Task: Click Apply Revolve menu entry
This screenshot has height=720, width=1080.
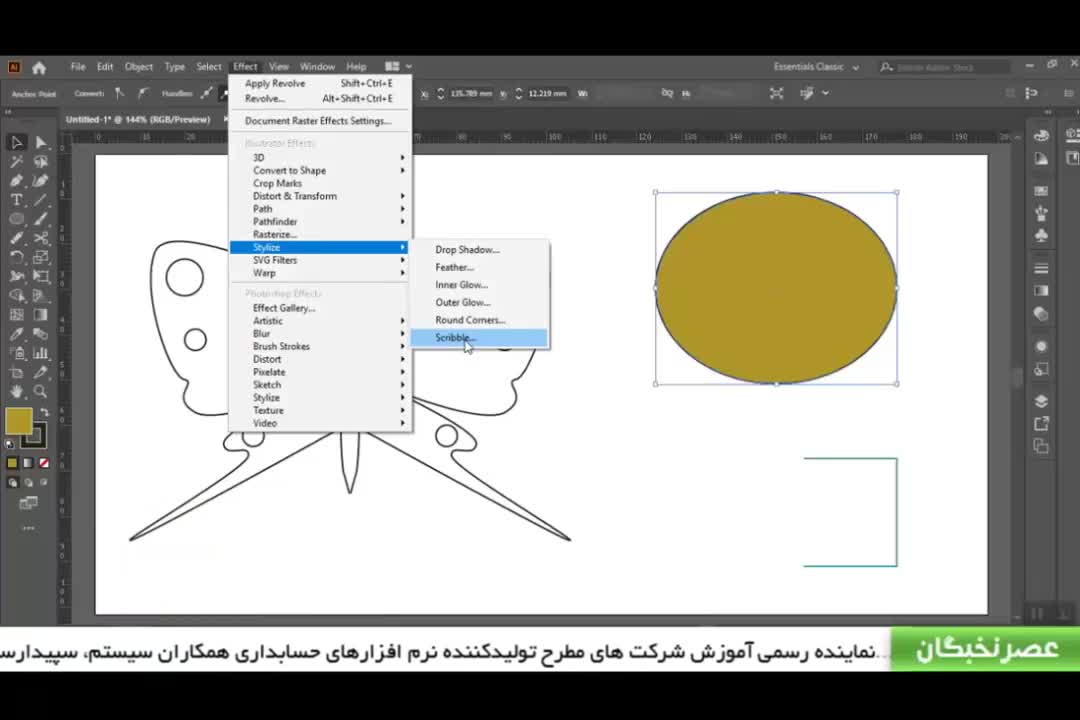Action: tap(320, 83)
